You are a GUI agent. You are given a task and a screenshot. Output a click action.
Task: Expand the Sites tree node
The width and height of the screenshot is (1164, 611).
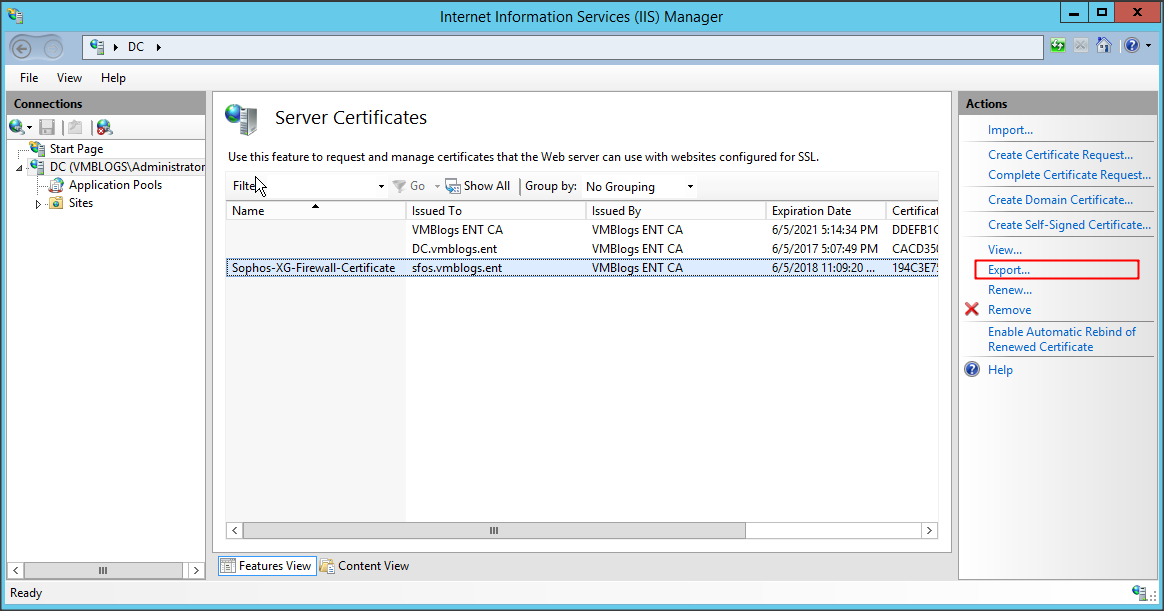coord(39,204)
